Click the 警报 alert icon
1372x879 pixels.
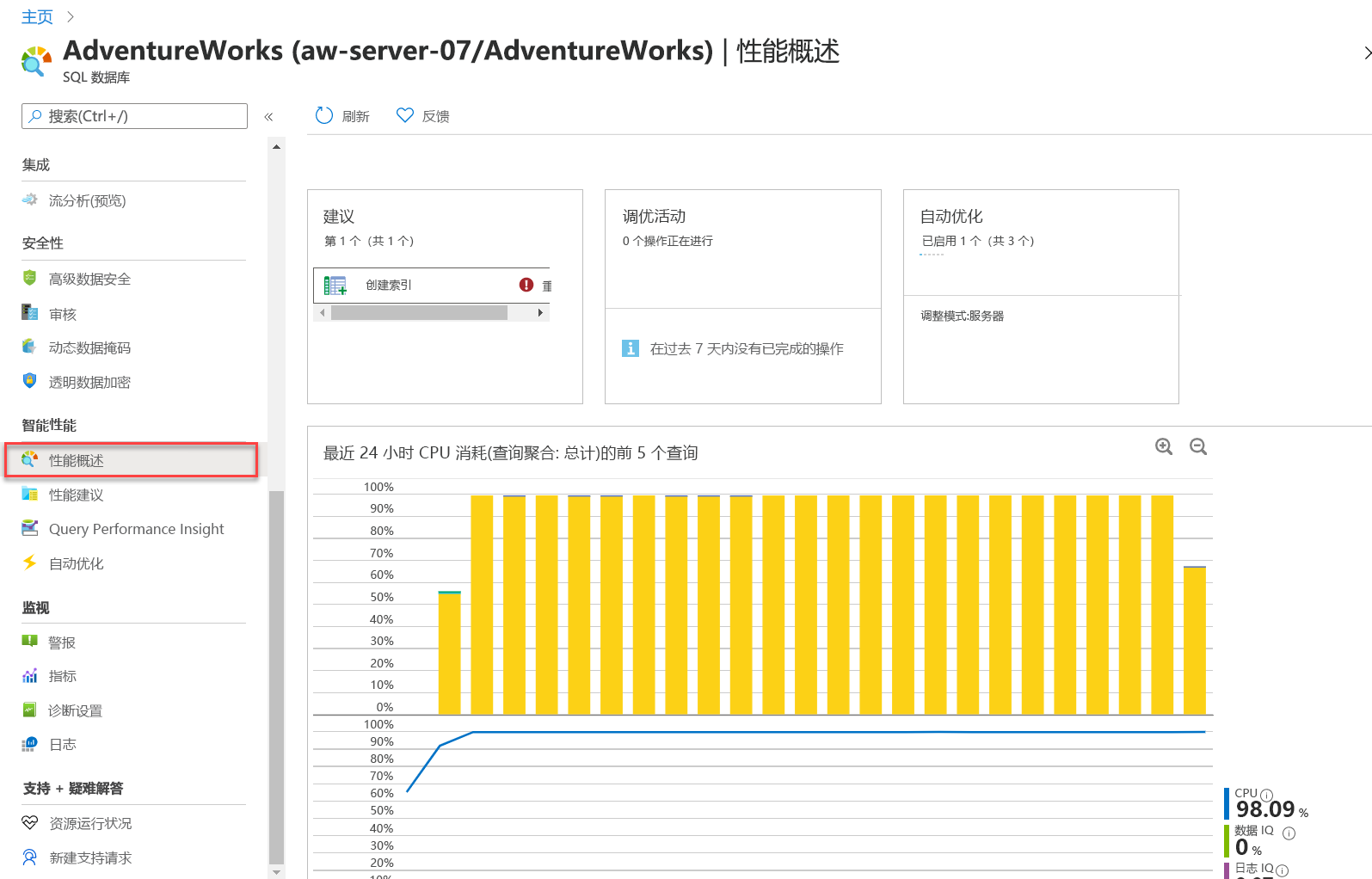(x=30, y=641)
